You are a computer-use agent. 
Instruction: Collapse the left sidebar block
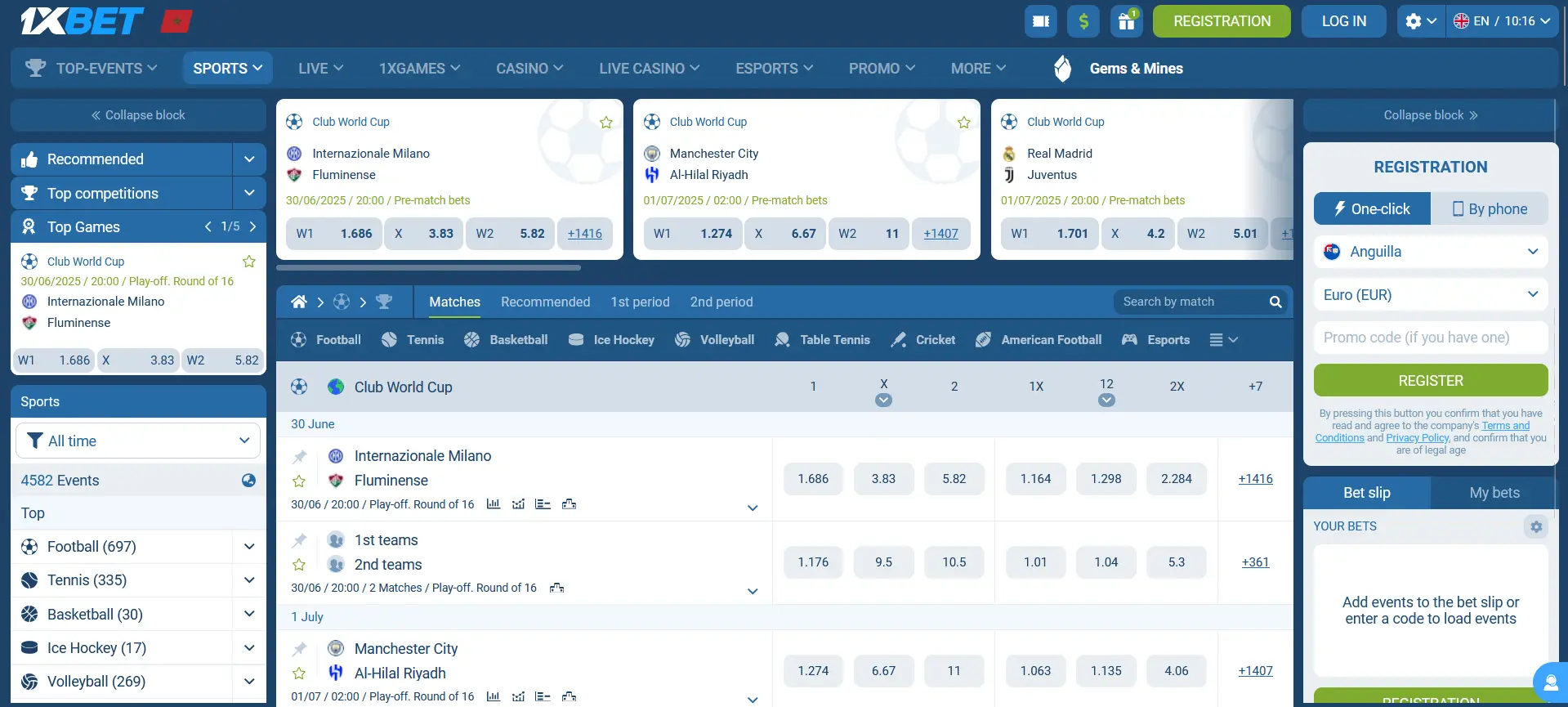tap(138, 115)
